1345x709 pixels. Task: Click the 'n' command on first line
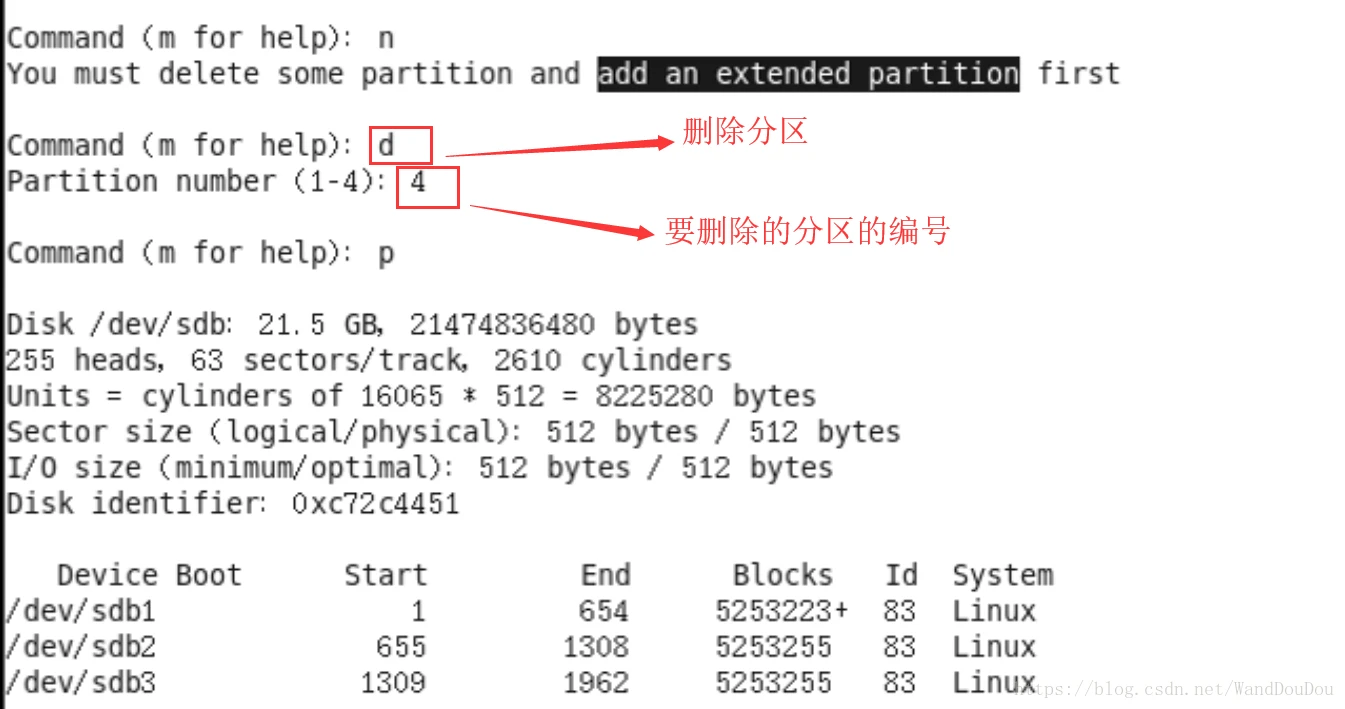[386, 39]
